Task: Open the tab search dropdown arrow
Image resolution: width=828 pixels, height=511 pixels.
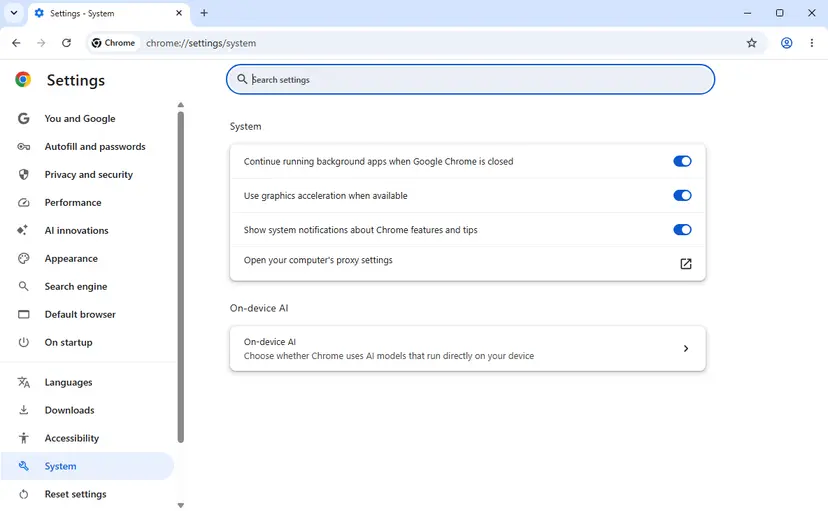Action: pos(14,13)
